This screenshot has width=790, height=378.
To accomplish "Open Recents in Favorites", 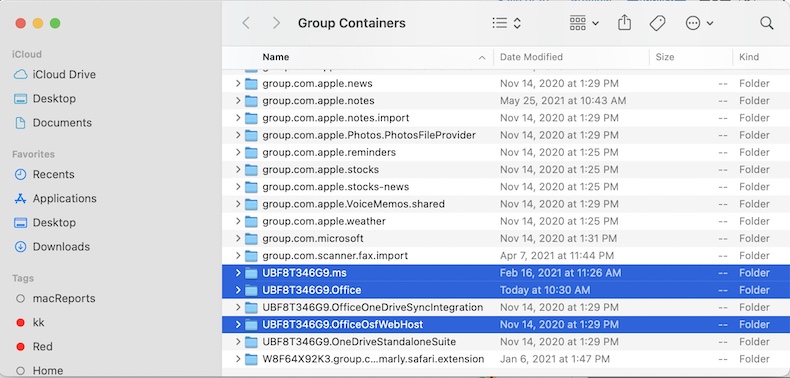I will pyautogui.click(x=44, y=174).
